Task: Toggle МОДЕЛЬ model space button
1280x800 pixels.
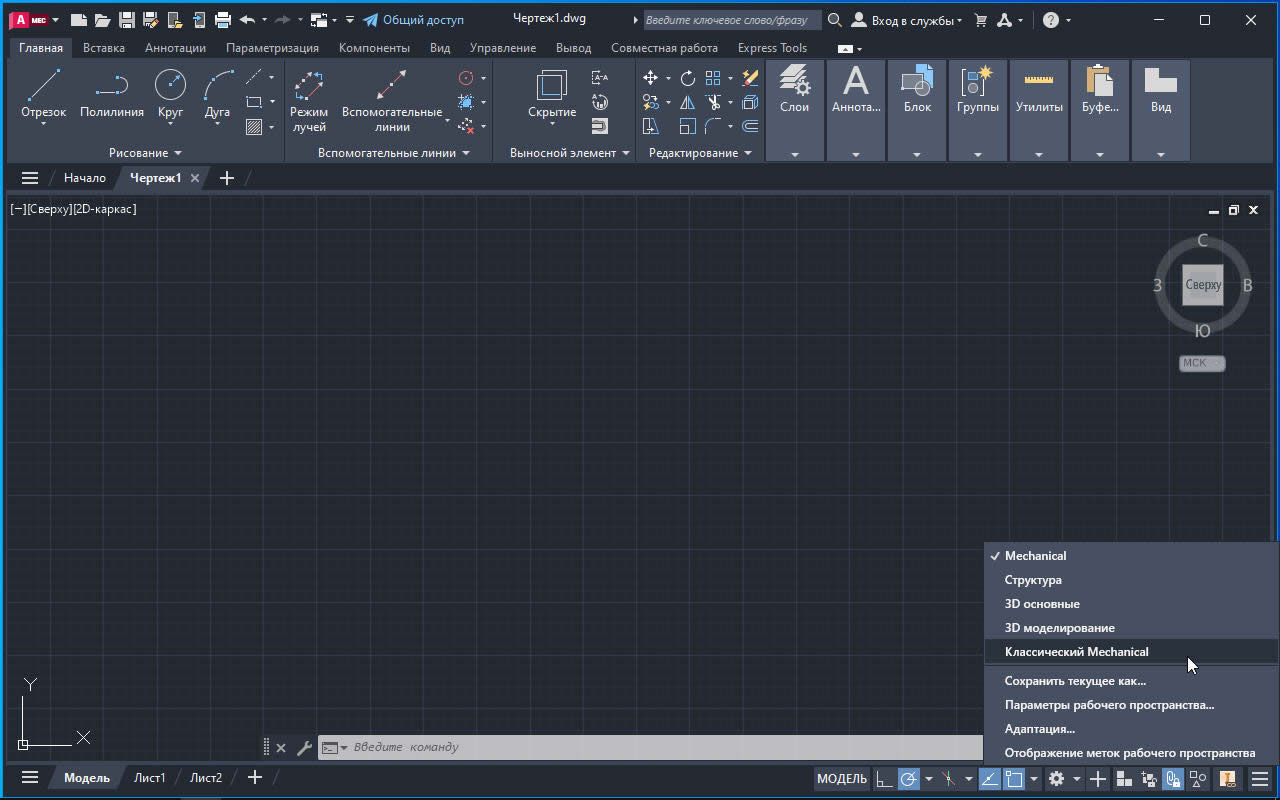Action: (x=842, y=779)
